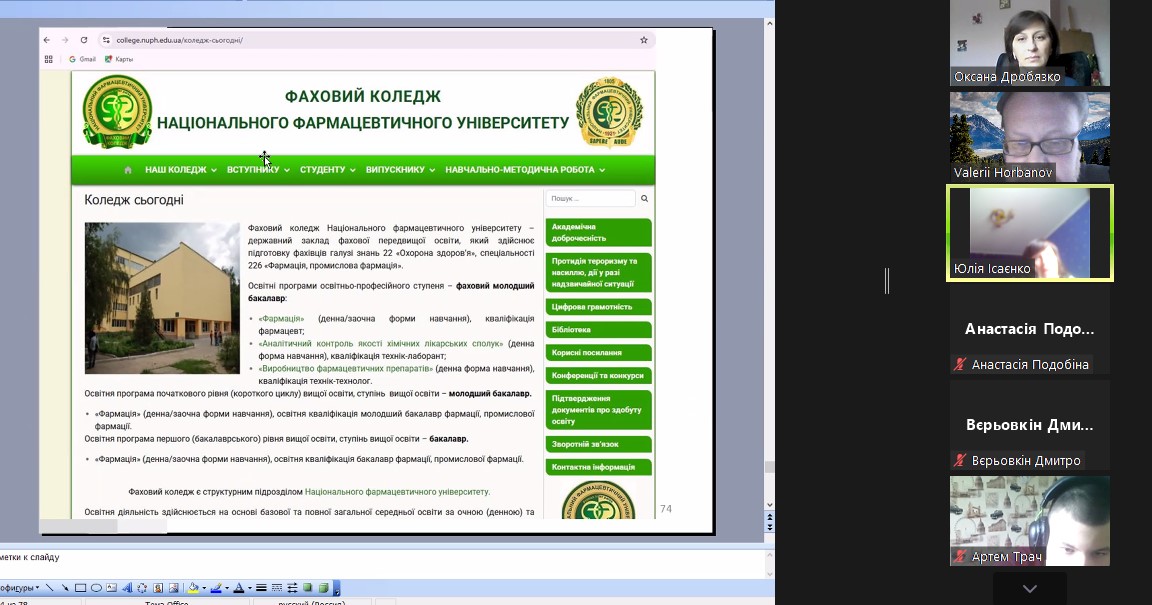Choose the arrow style icon
This screenshot has width=1152, height=605.
292,588
